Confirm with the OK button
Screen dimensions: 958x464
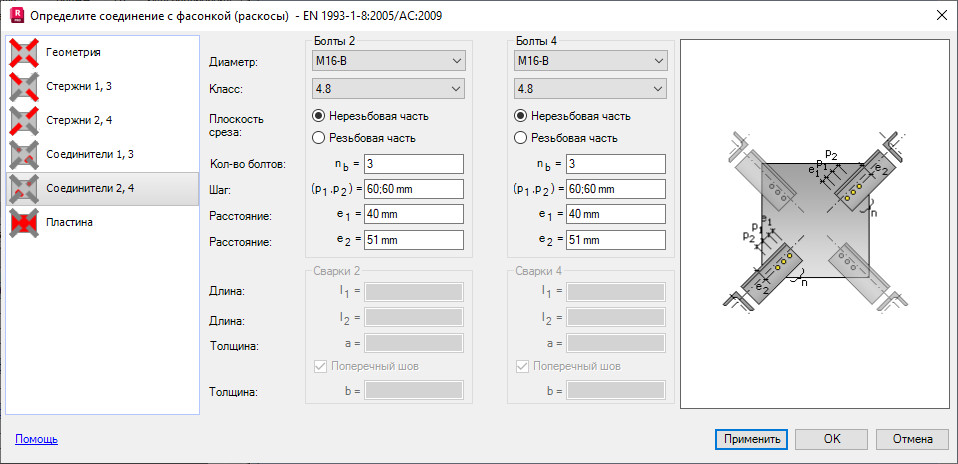(x=832, y=439)
